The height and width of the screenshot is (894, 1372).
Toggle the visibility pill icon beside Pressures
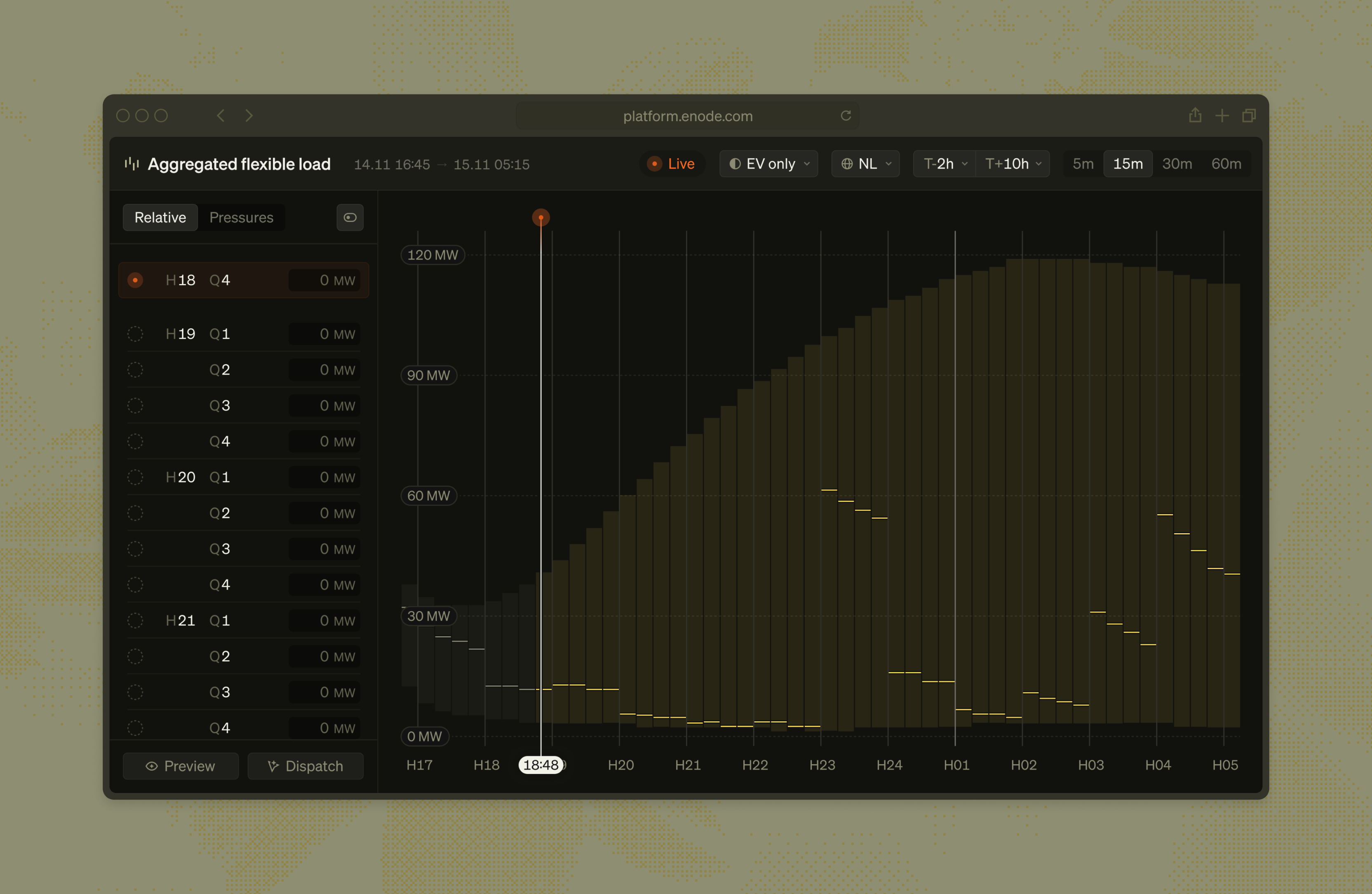click(x=350, y=217)
